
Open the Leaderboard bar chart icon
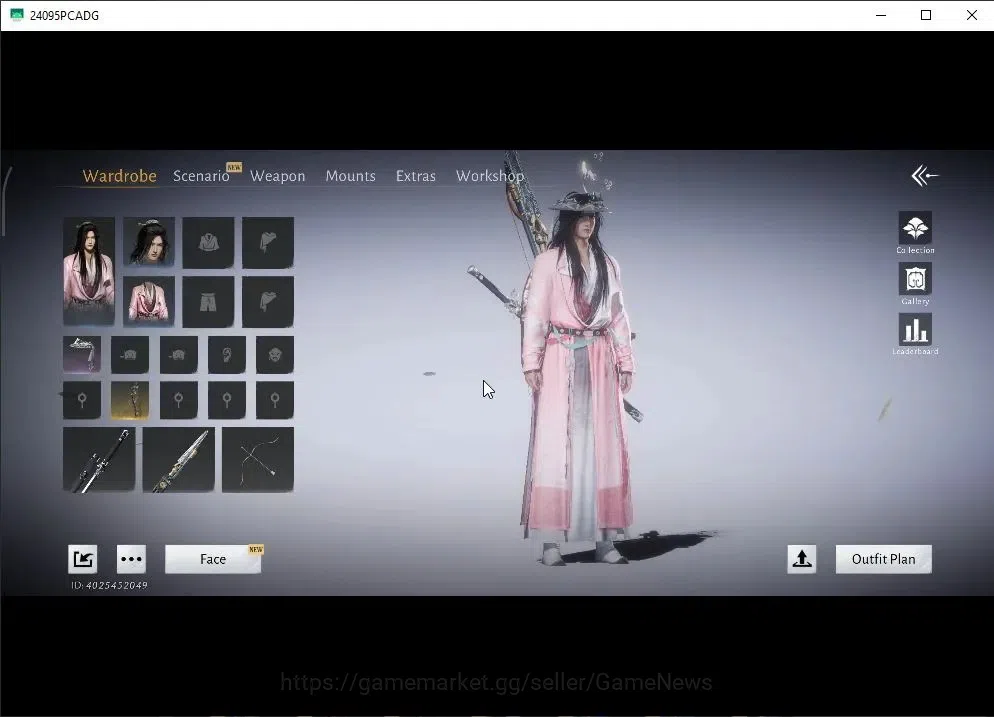[915, 330]
